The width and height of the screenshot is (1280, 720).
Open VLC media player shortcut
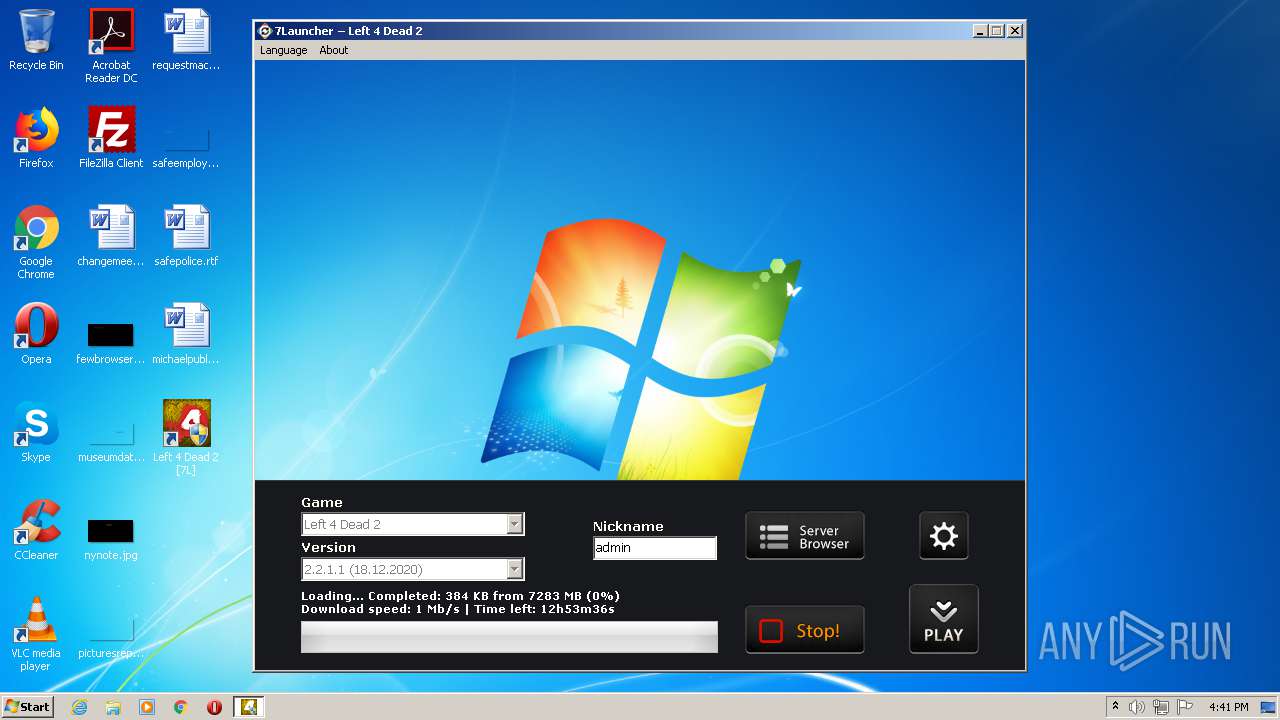coord(36,634)
